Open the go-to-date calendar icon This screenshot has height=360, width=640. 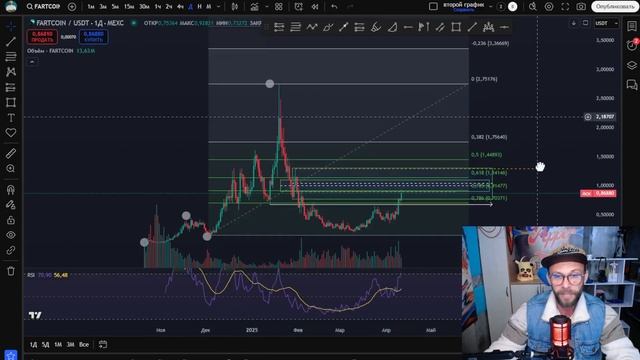tap(103, 344)
